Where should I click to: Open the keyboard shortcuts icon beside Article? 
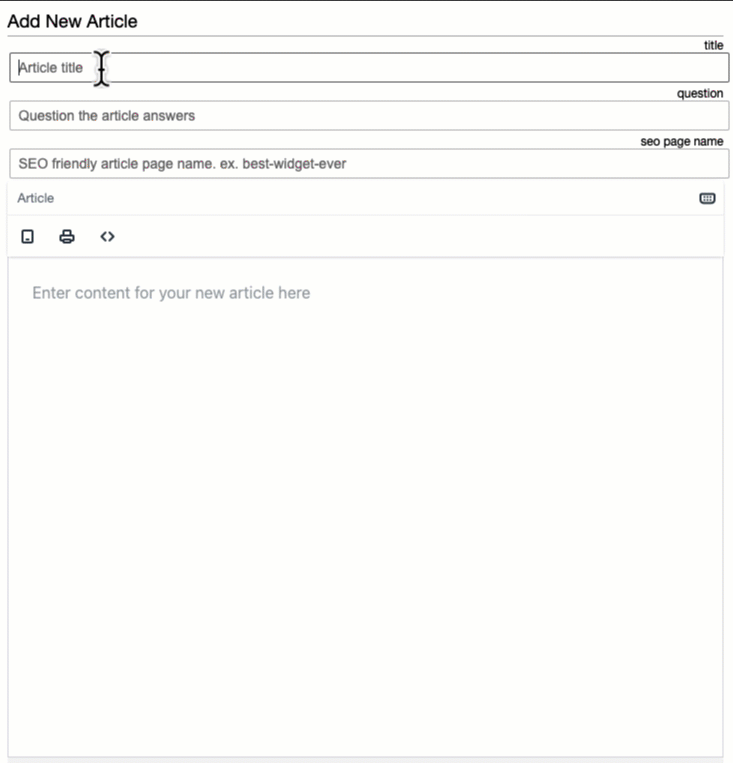707,198
